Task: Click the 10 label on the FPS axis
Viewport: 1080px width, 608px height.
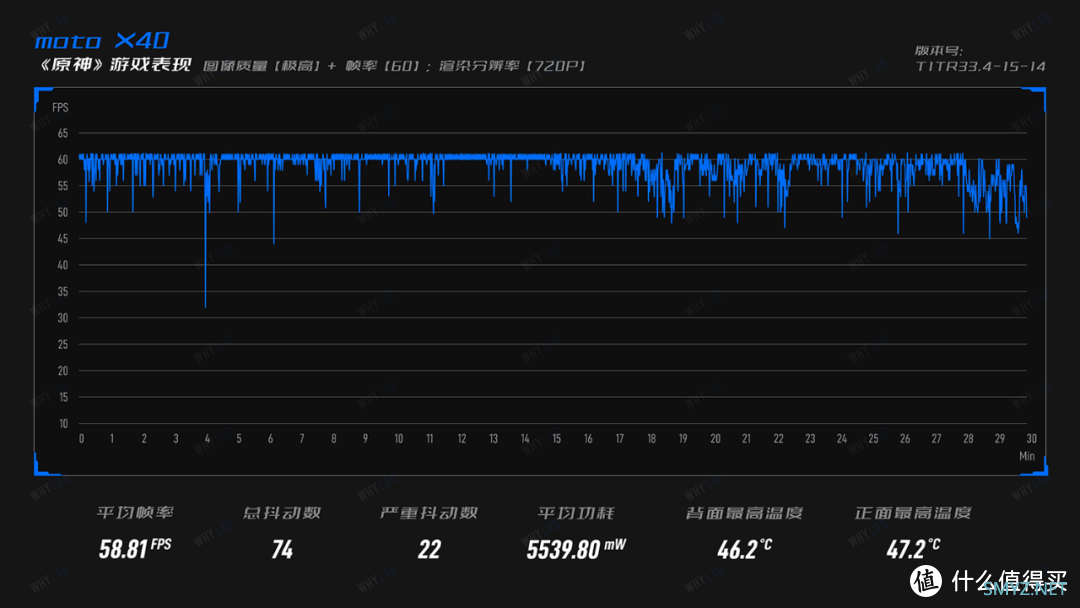Action: pyautogui.click(x=62, y=423)
